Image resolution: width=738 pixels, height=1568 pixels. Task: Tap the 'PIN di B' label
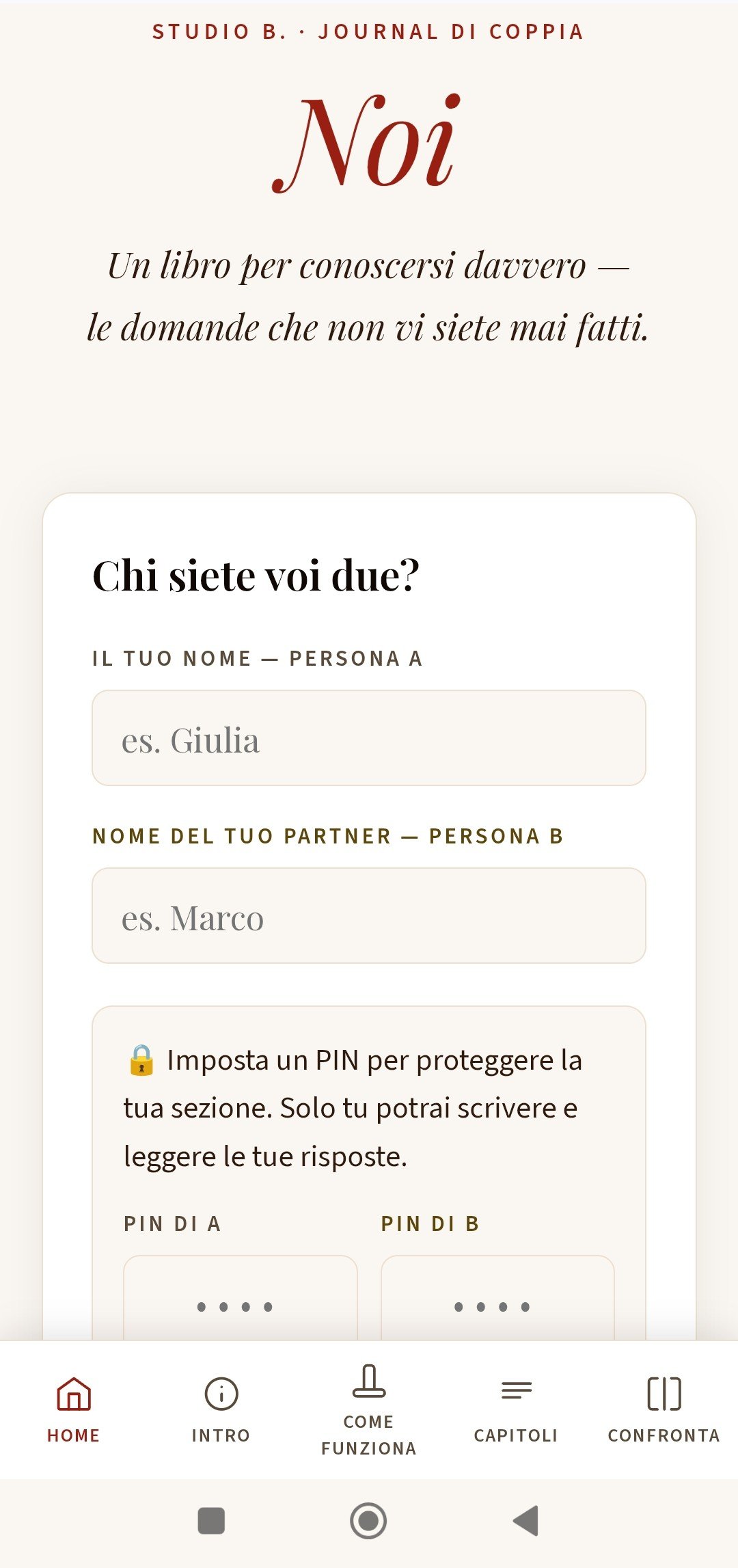click(430, 1224)
